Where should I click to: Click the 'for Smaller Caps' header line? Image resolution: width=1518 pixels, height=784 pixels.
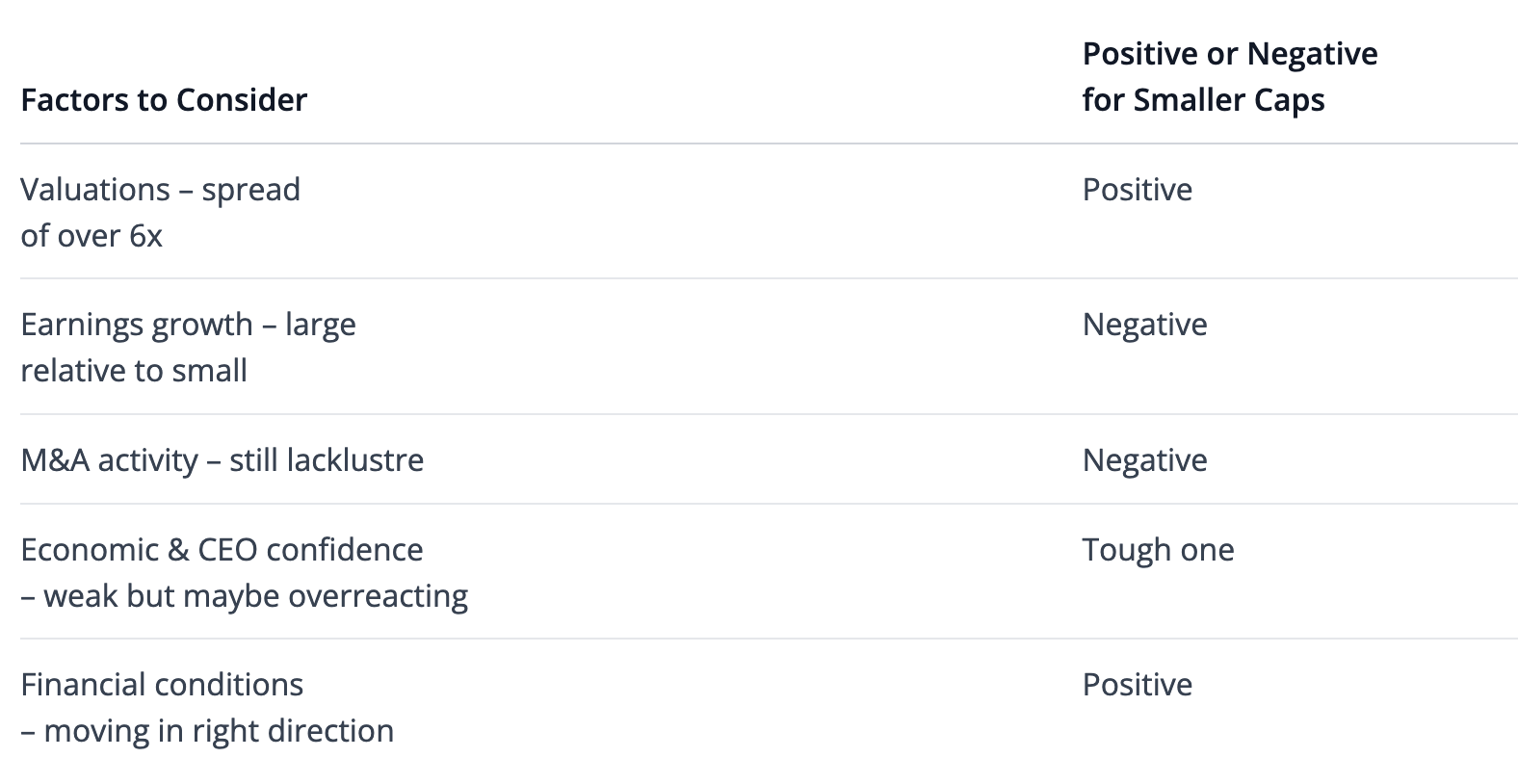(x=1203, y=100)
